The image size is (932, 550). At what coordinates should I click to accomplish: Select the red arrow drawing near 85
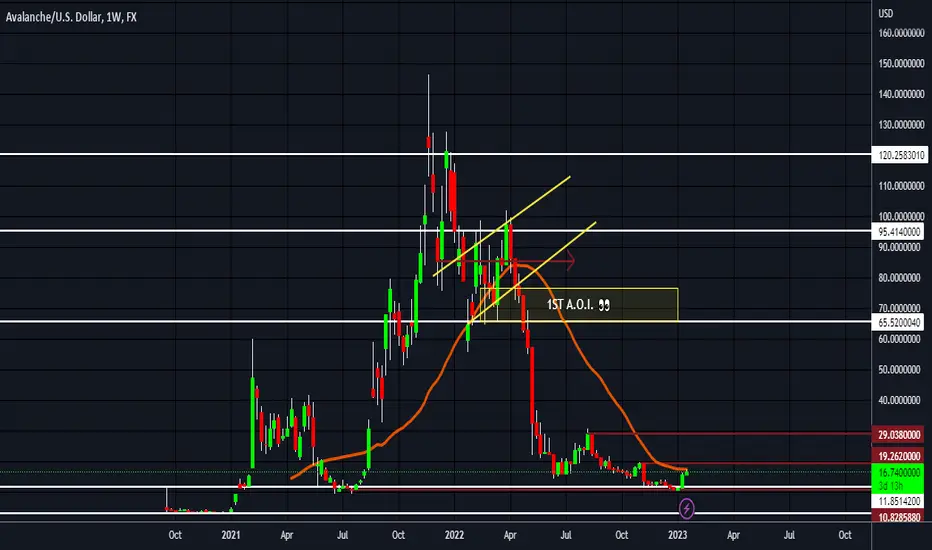tap(506, 260)
